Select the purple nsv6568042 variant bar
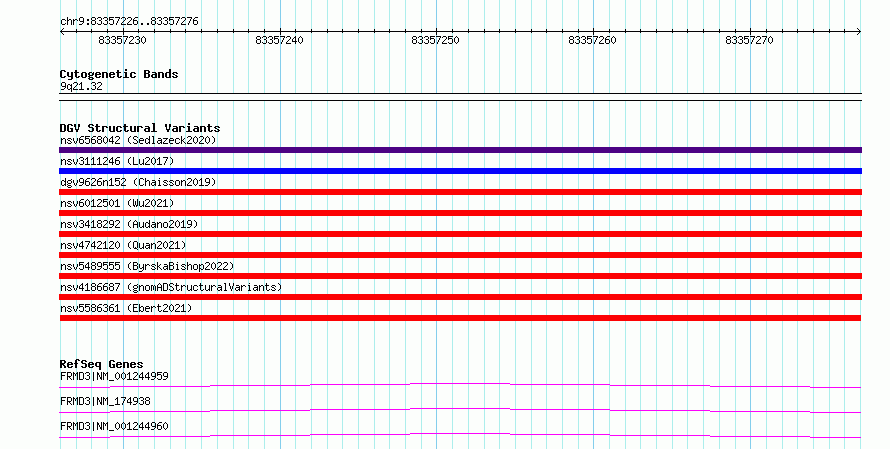The image size is (890, 449). [x=460, y=150]
